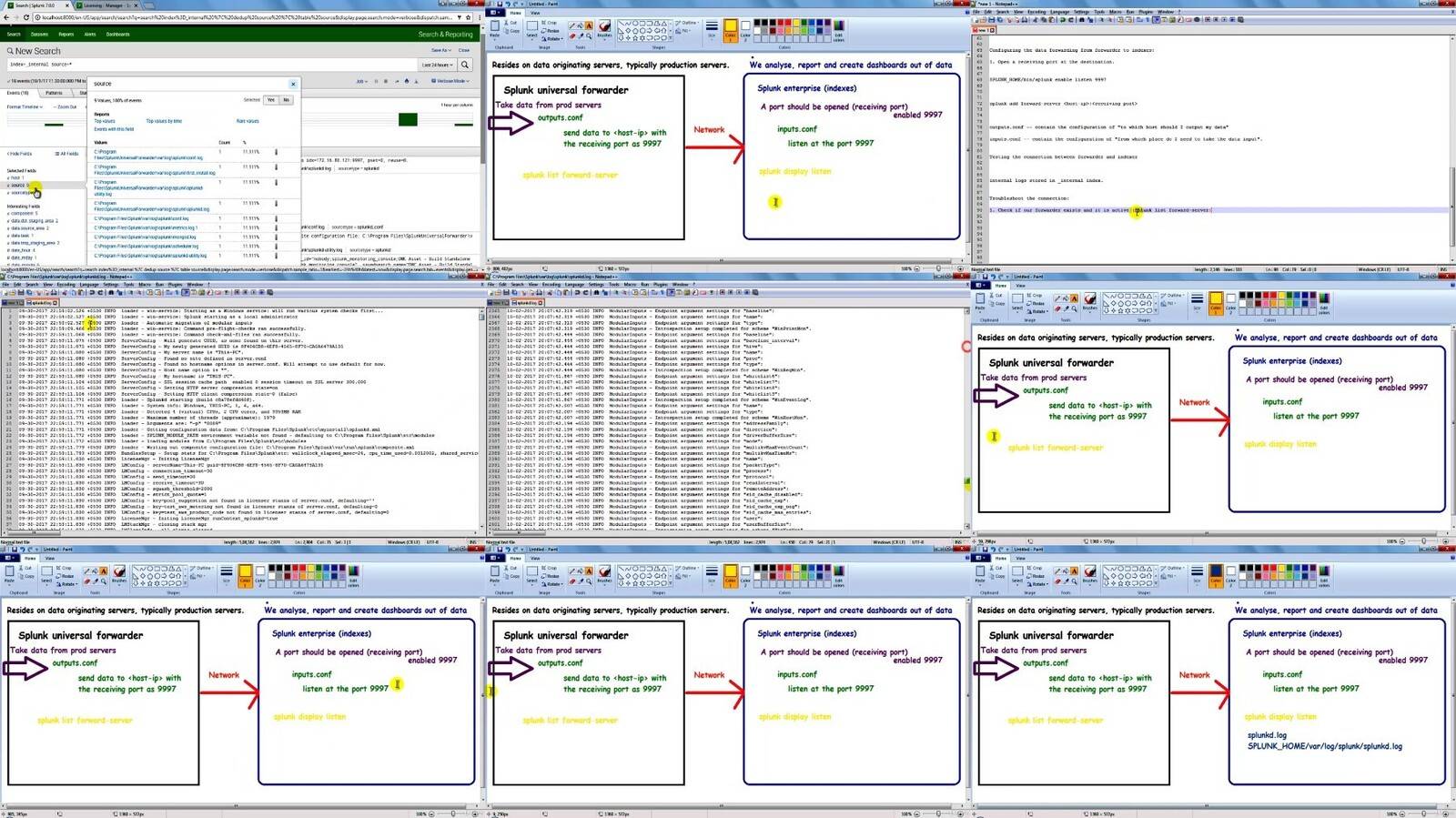Click the Top values link in source popup
The height and width of the screenshot is (818, 1456).
click(105, 121)
